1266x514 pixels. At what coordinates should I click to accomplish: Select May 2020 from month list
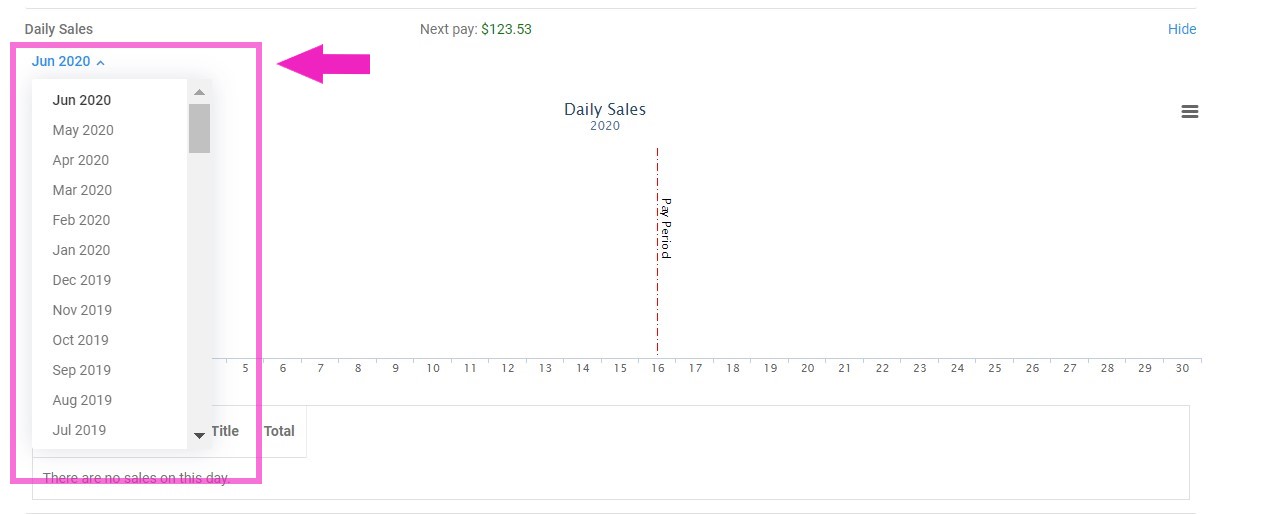pyautogui.click(x=83, y=130)
